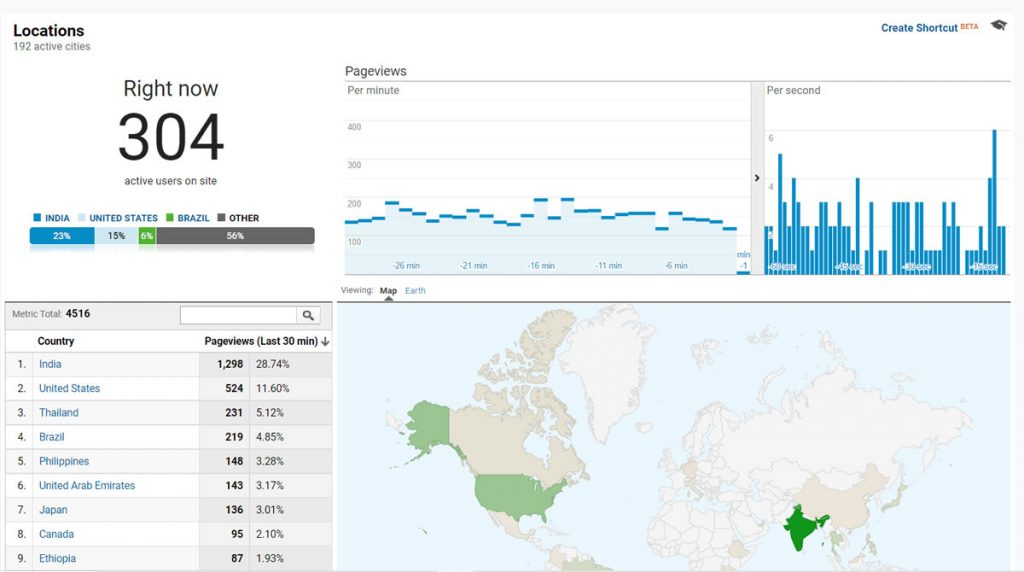This screenshot has height=572, width=1024.
Task: Click the Philippines country link
Action: (x=64, y=461)
